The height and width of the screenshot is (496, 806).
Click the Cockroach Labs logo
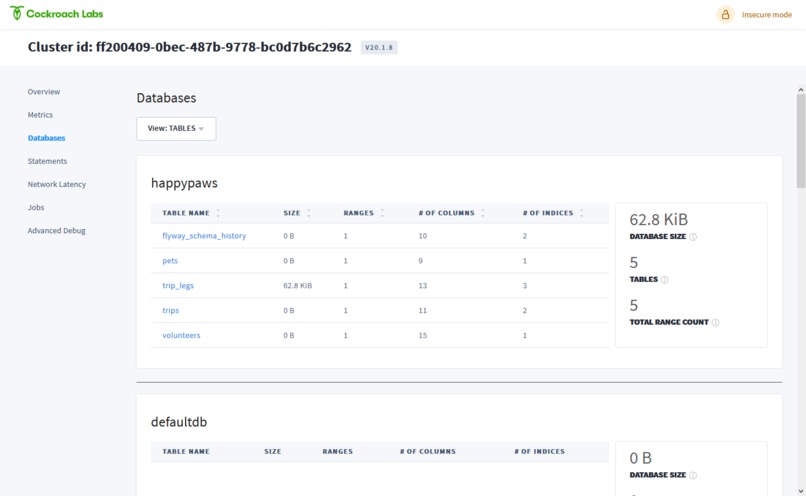tap(57, 13)
